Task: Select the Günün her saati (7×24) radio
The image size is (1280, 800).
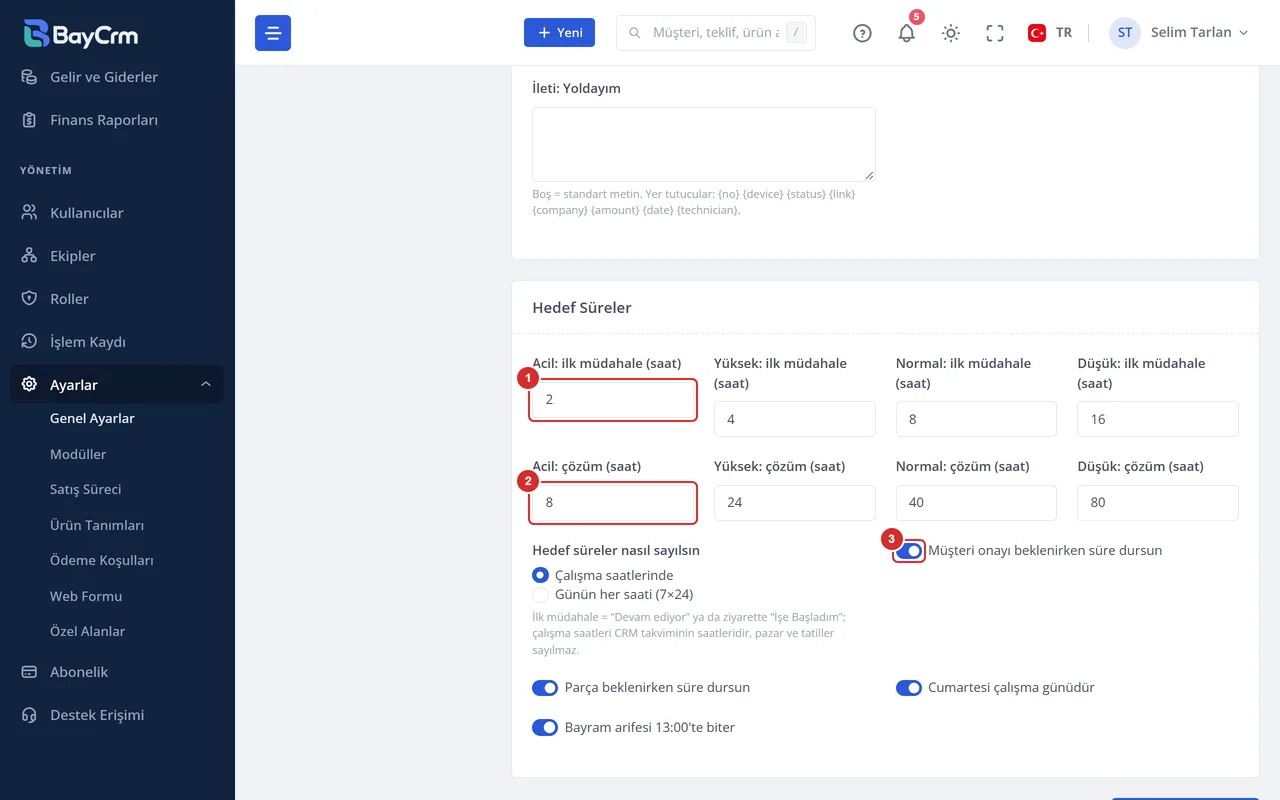Action: pos(541,594)
